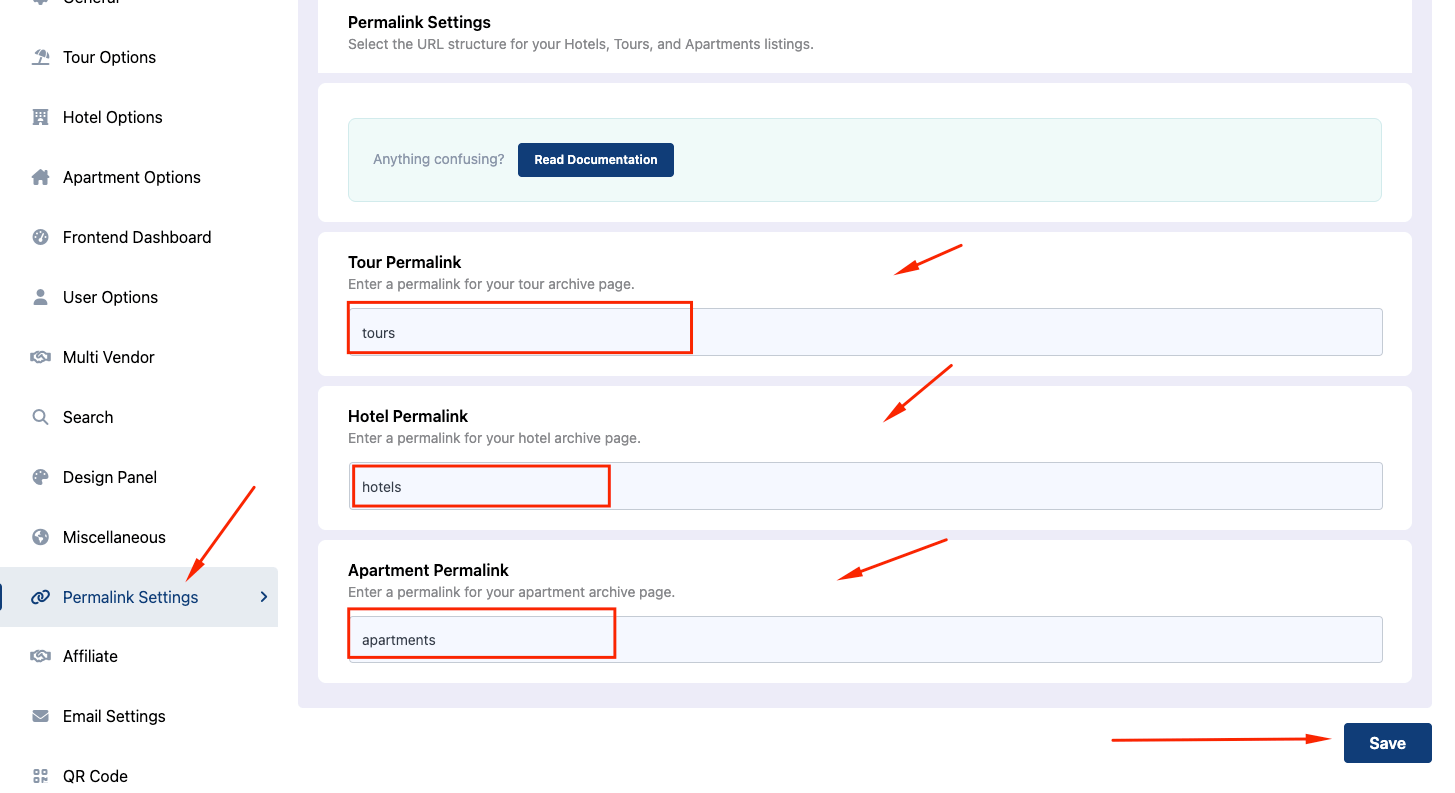Open the Email Settings menu item
Image resolution: width=1455 pixels, height=793 pixels.
[x=114, y=716]
